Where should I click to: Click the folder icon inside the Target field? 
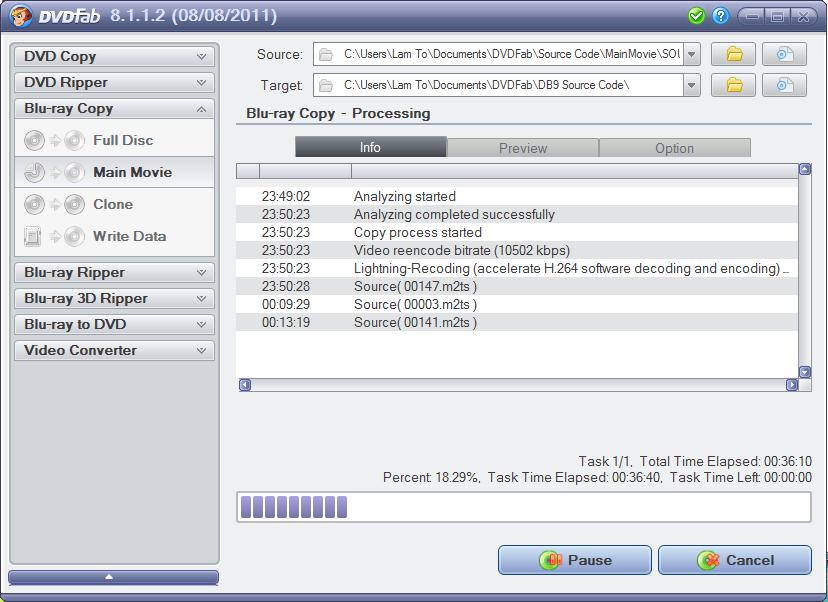(x=326, y=86)
